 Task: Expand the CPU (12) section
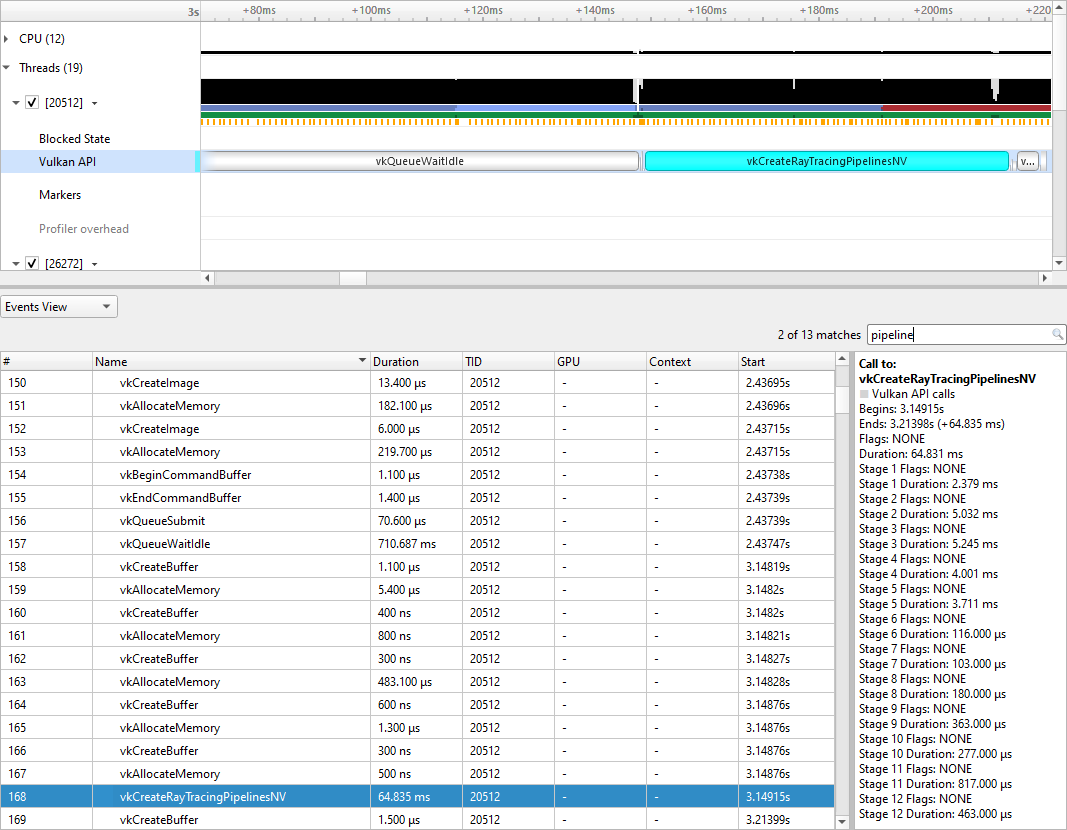click(7, 39)
